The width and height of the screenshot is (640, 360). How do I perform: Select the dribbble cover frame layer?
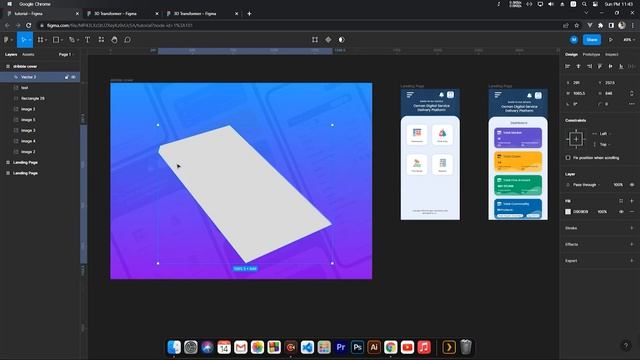pos(40,66)
